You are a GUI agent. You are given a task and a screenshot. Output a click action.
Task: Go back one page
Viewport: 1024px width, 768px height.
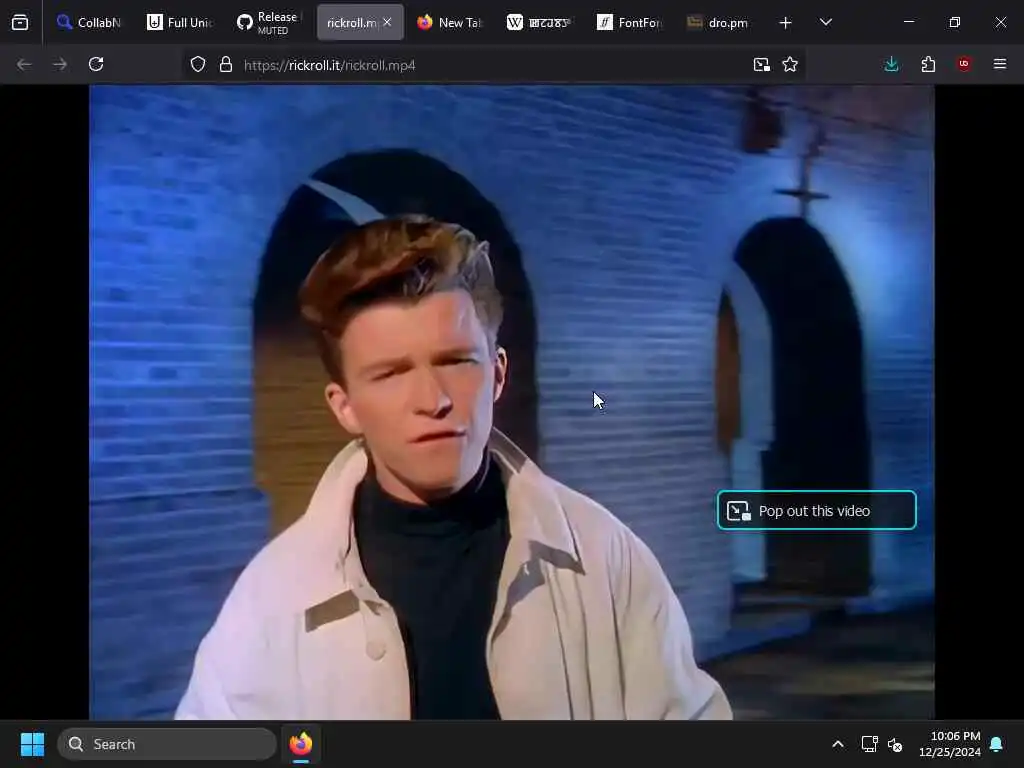(24, 64)
